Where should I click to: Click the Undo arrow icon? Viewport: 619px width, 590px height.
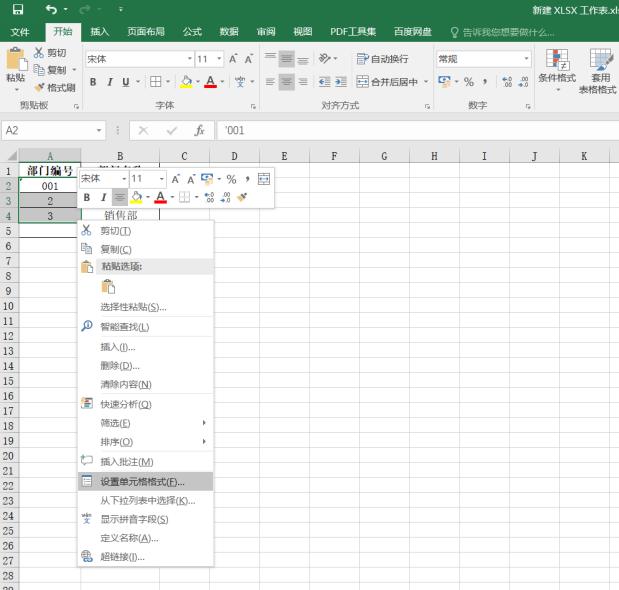51,9
